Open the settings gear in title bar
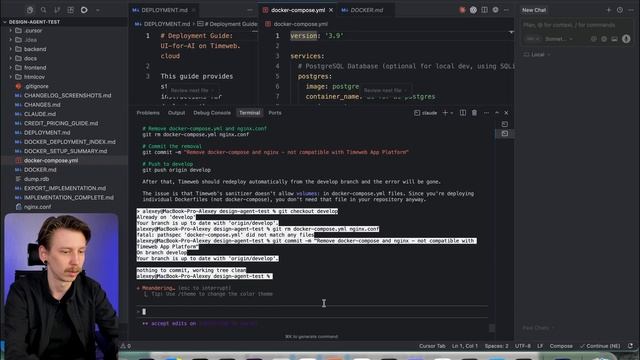Viewport: 640px width, 360px height. click(x=495, y=10)
